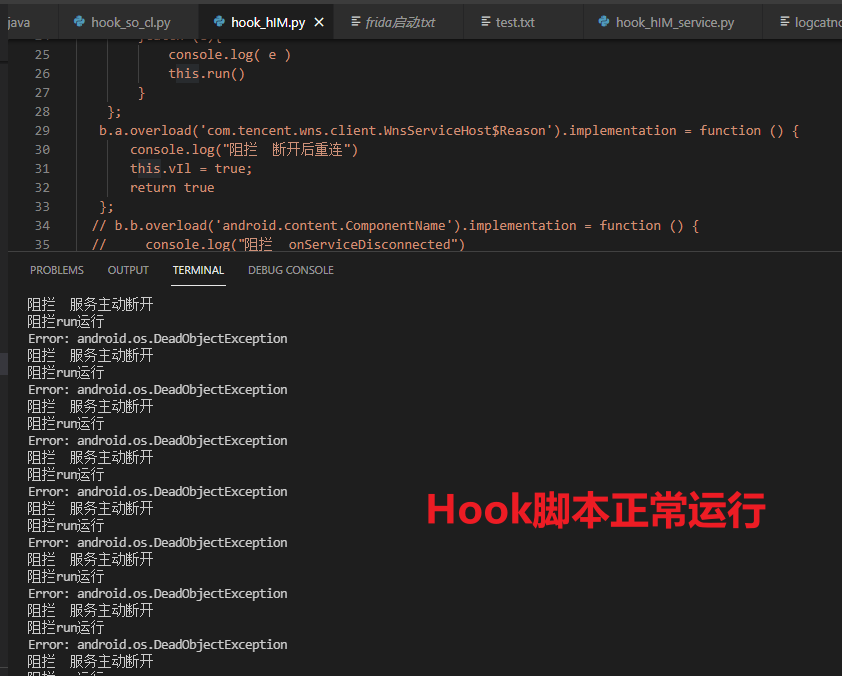Viewport: 842px width, 676px height.
Task: Click 'this.vIl = true;' on line 31
Action: (x=191, y=169)
